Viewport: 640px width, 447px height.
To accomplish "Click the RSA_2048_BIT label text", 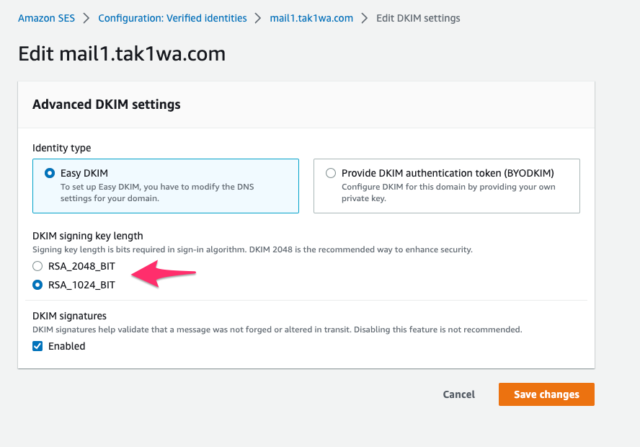I will 82,266.
